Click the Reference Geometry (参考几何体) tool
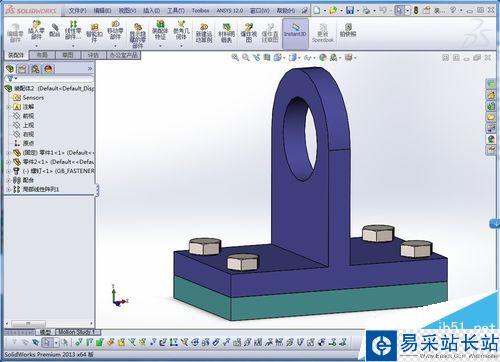Image resolution: width=500 pixels, height=362 pixels. pyautogui.click(x=181, y=30)
